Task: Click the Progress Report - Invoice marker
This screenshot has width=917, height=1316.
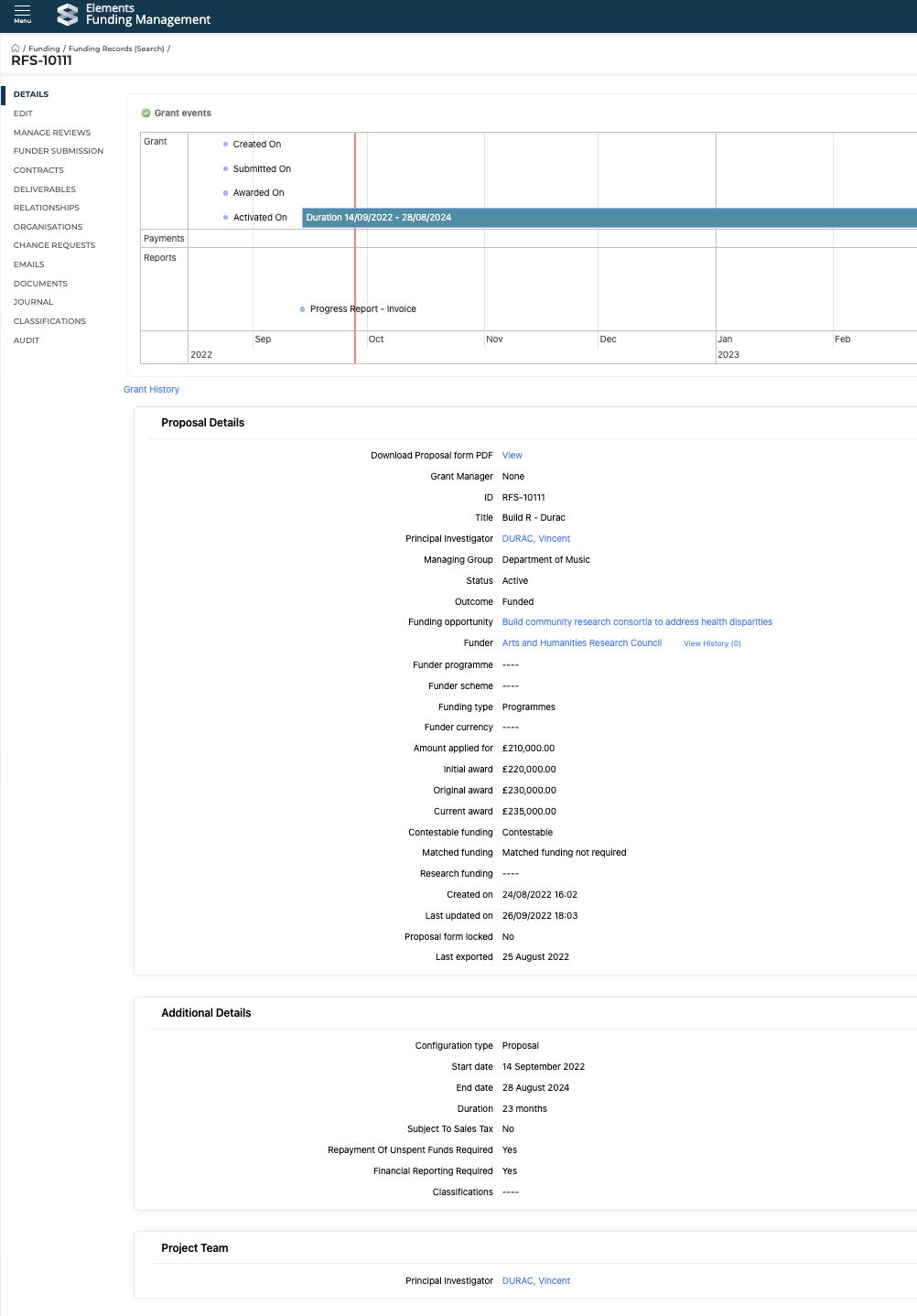Action: pos(303,309)
